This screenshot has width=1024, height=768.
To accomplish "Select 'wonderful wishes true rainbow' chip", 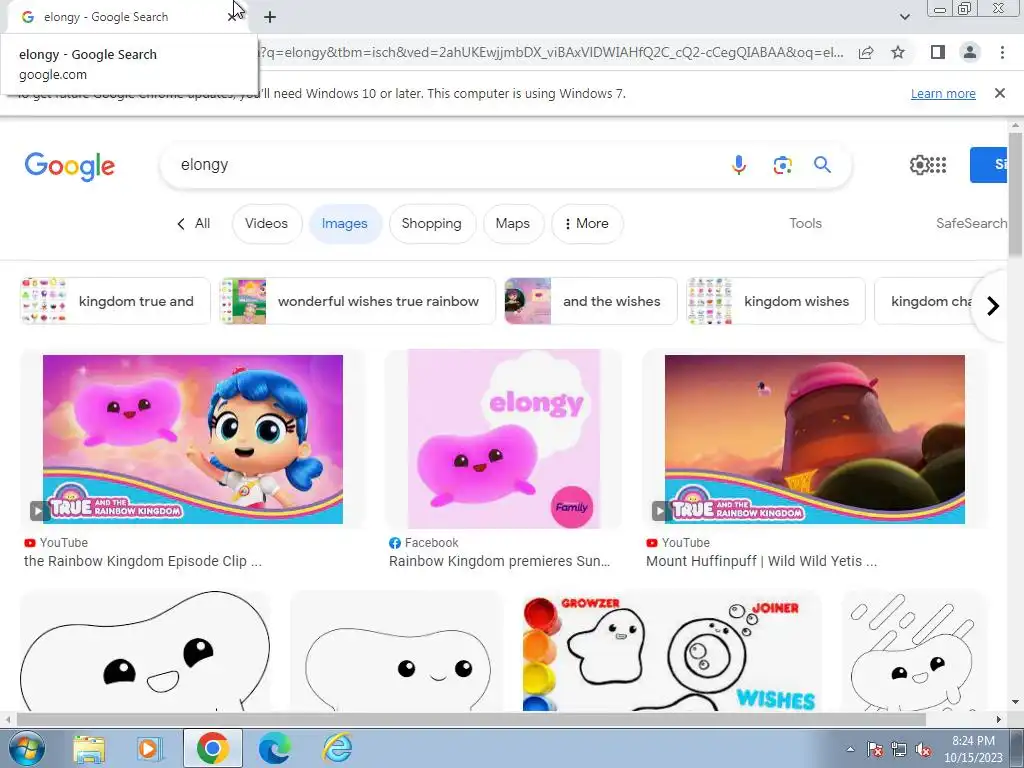I will click(x=357, y=301).
